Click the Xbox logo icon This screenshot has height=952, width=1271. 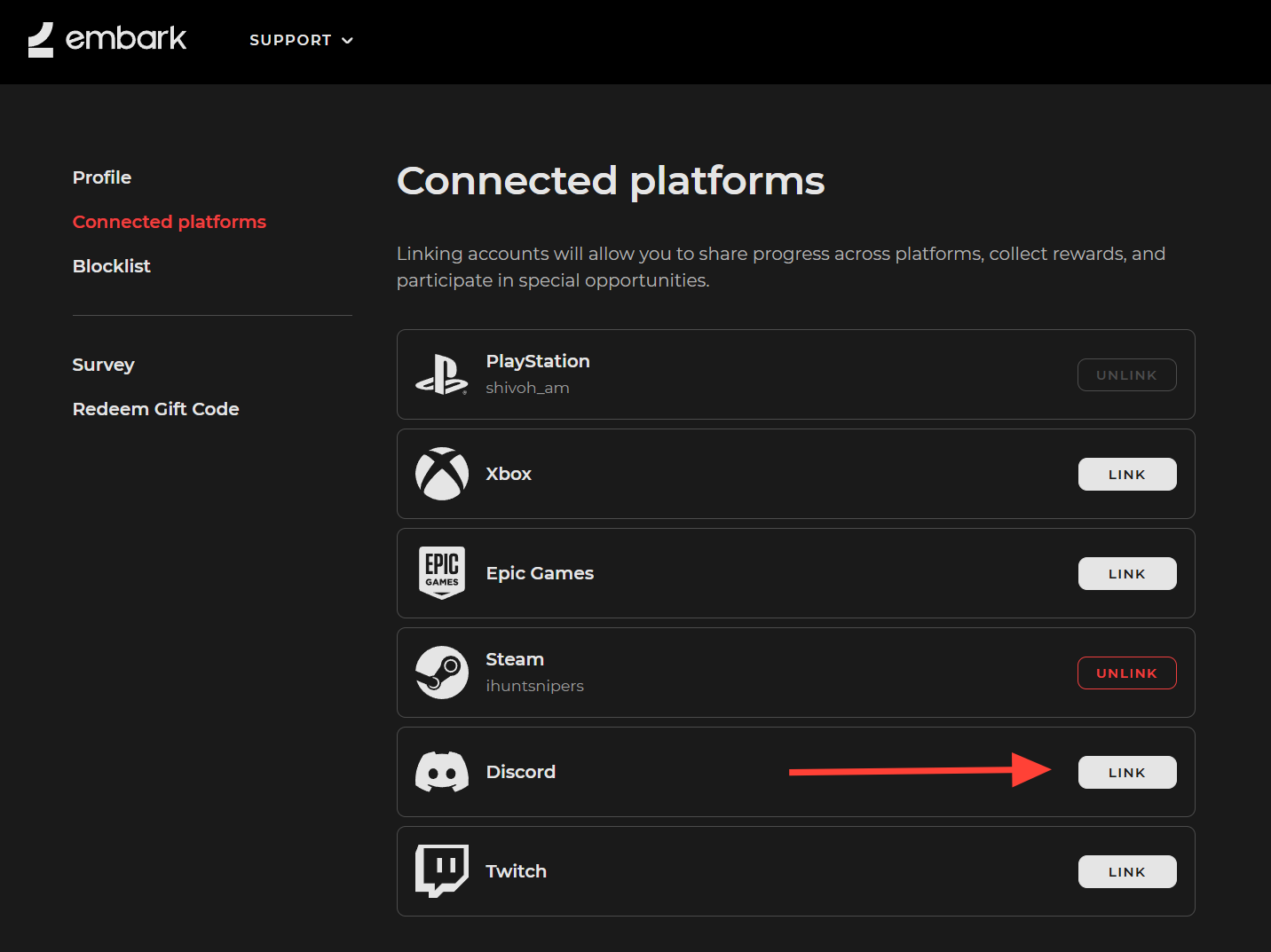442,474
